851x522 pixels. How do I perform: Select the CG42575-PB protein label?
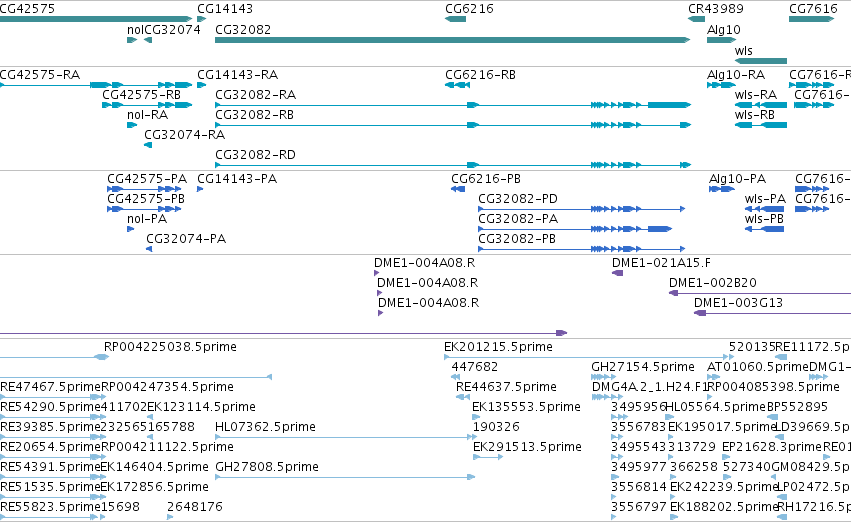click(x=146, y=199)
